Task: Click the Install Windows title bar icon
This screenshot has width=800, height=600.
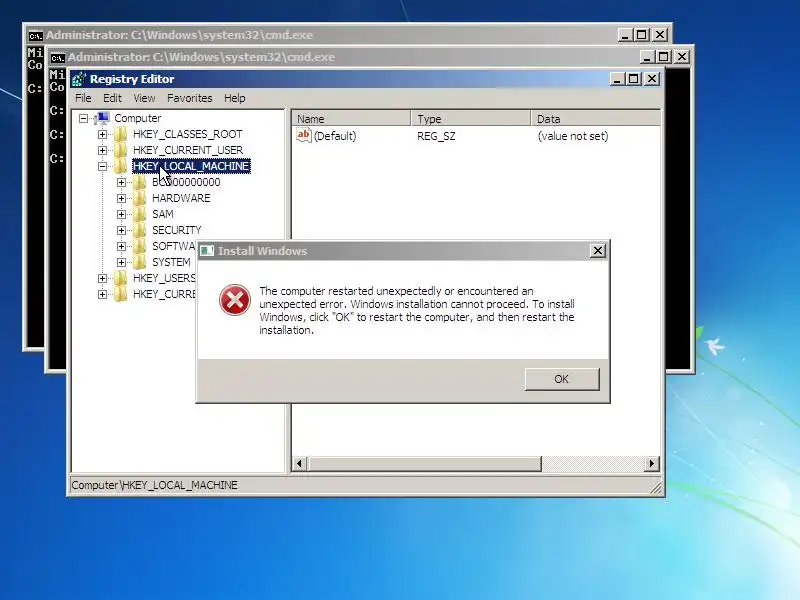Action: pos(207,251)
